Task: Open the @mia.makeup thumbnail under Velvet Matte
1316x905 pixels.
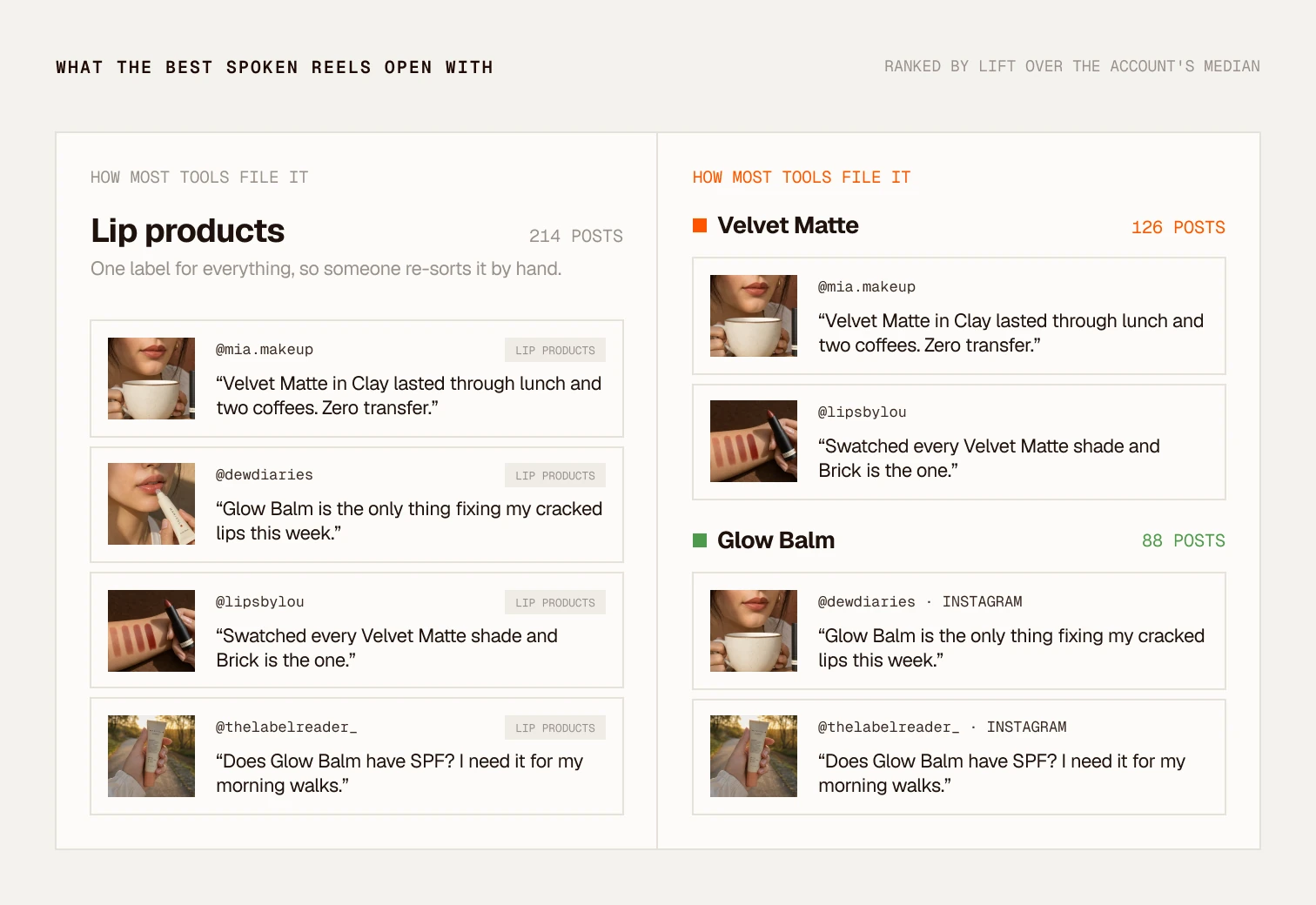Action: click(754, 316)
